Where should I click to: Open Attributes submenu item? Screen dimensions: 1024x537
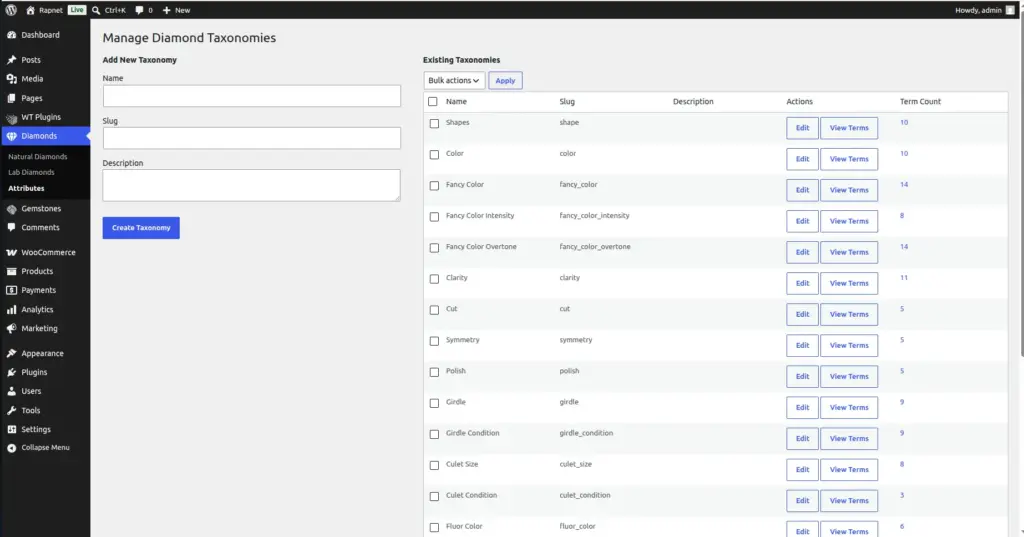click(x=26, y=188)
